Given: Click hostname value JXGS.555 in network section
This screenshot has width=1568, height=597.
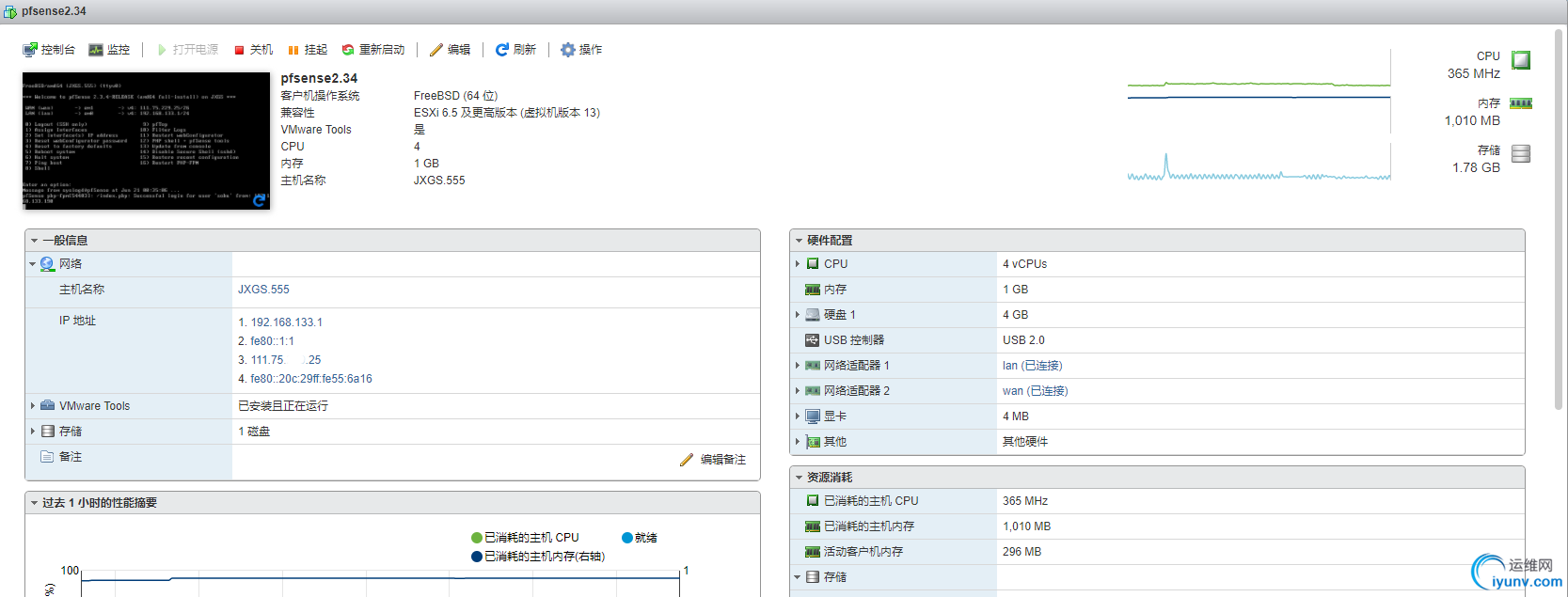Looking at the screenshot, I should tap(263, 290).
